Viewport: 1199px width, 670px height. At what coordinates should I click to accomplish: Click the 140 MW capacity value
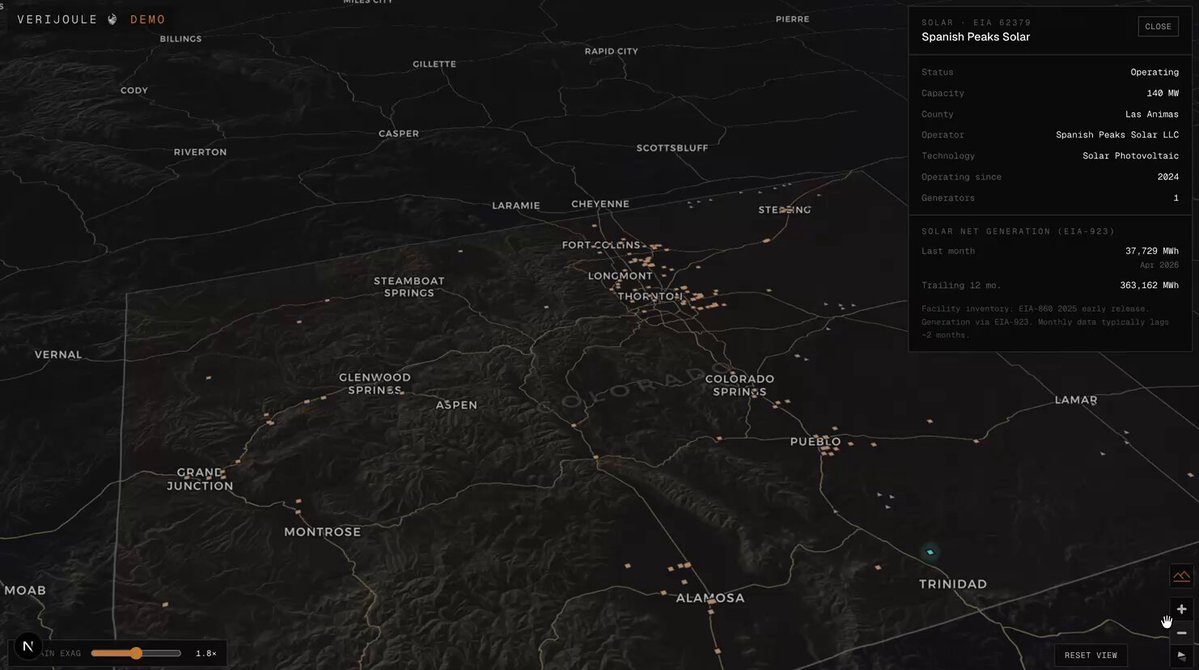[x=1162, y=93]
